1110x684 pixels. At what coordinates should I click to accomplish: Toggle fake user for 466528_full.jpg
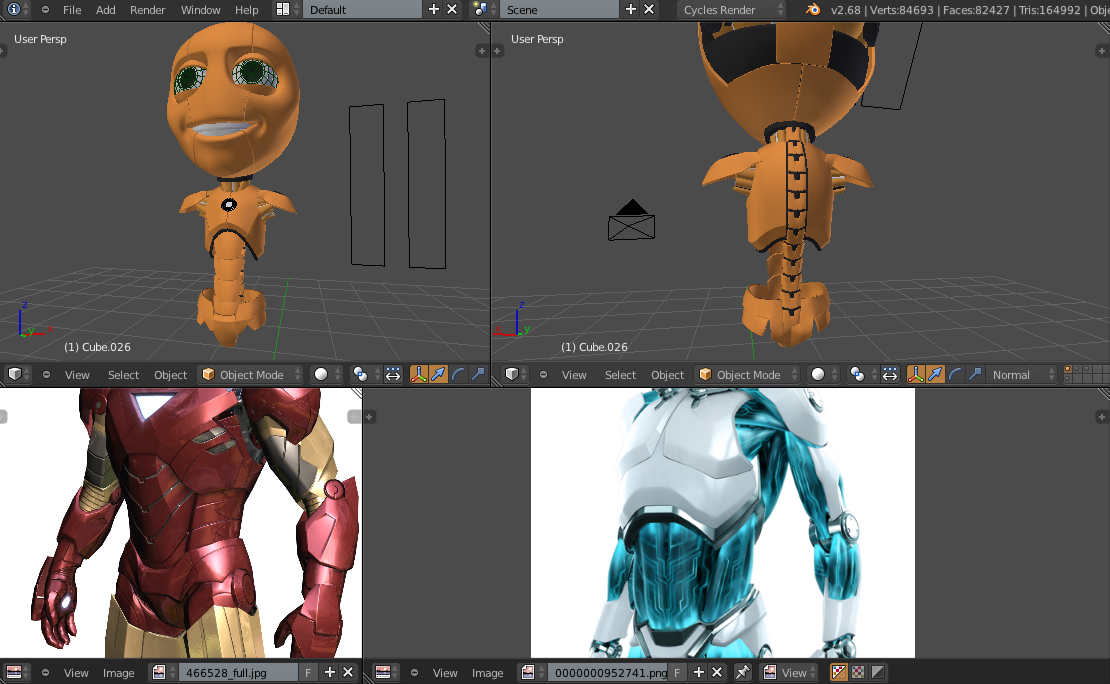click(308, 673)
